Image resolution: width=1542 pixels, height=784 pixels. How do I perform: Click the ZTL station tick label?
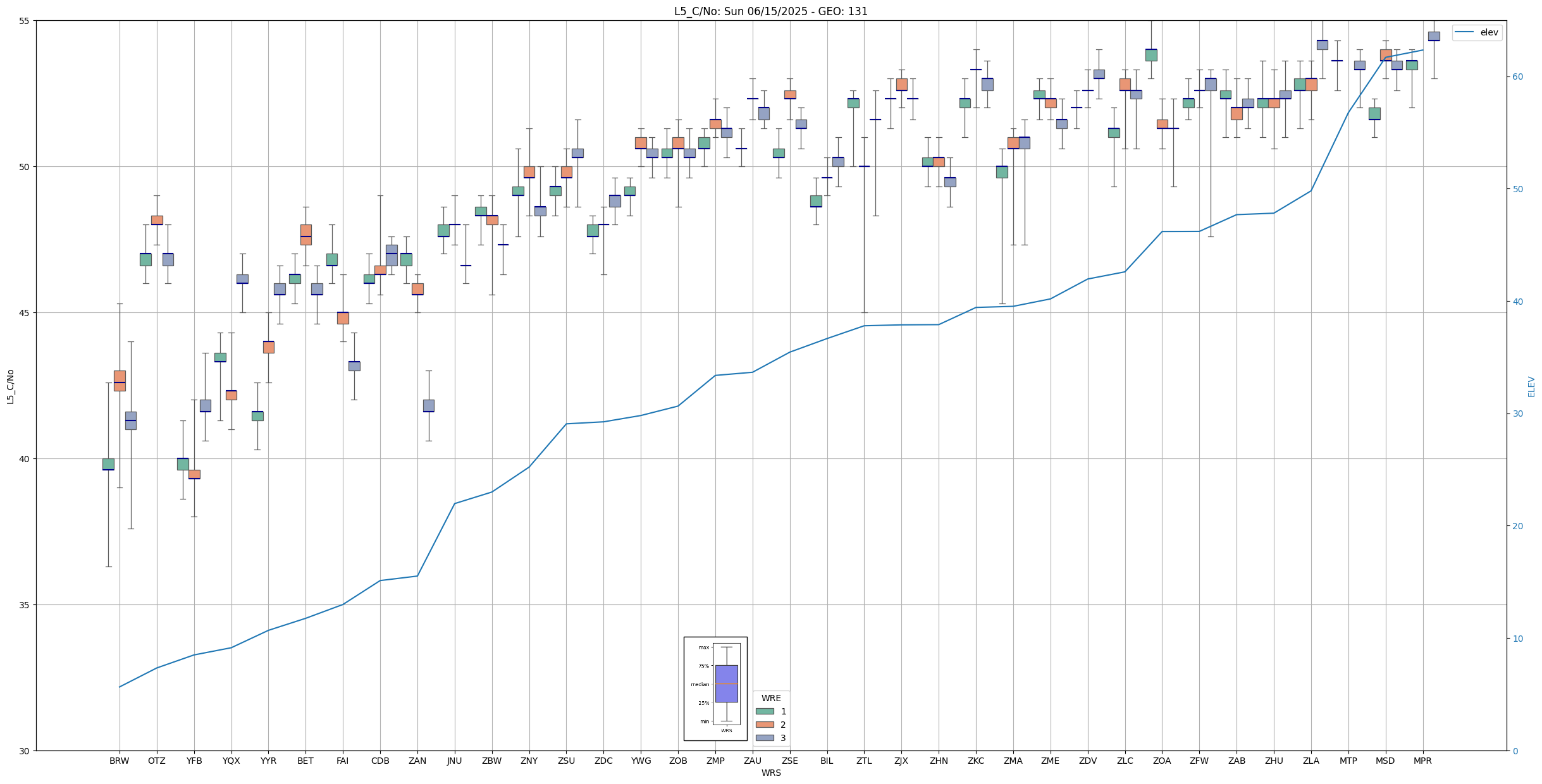coord(864,761)
